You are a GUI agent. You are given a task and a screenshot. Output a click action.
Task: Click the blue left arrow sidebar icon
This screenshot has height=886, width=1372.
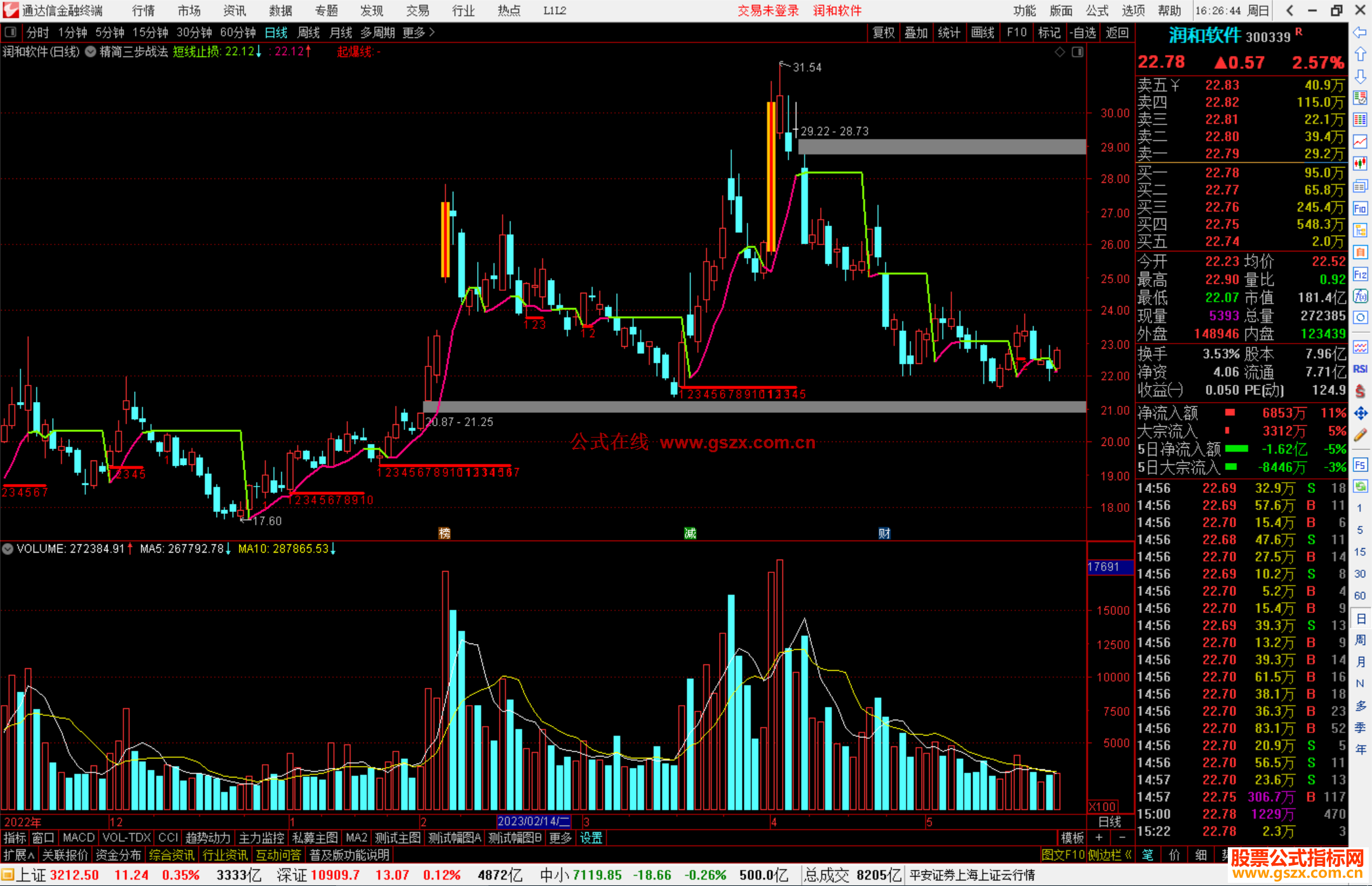tap(1360, 32)
